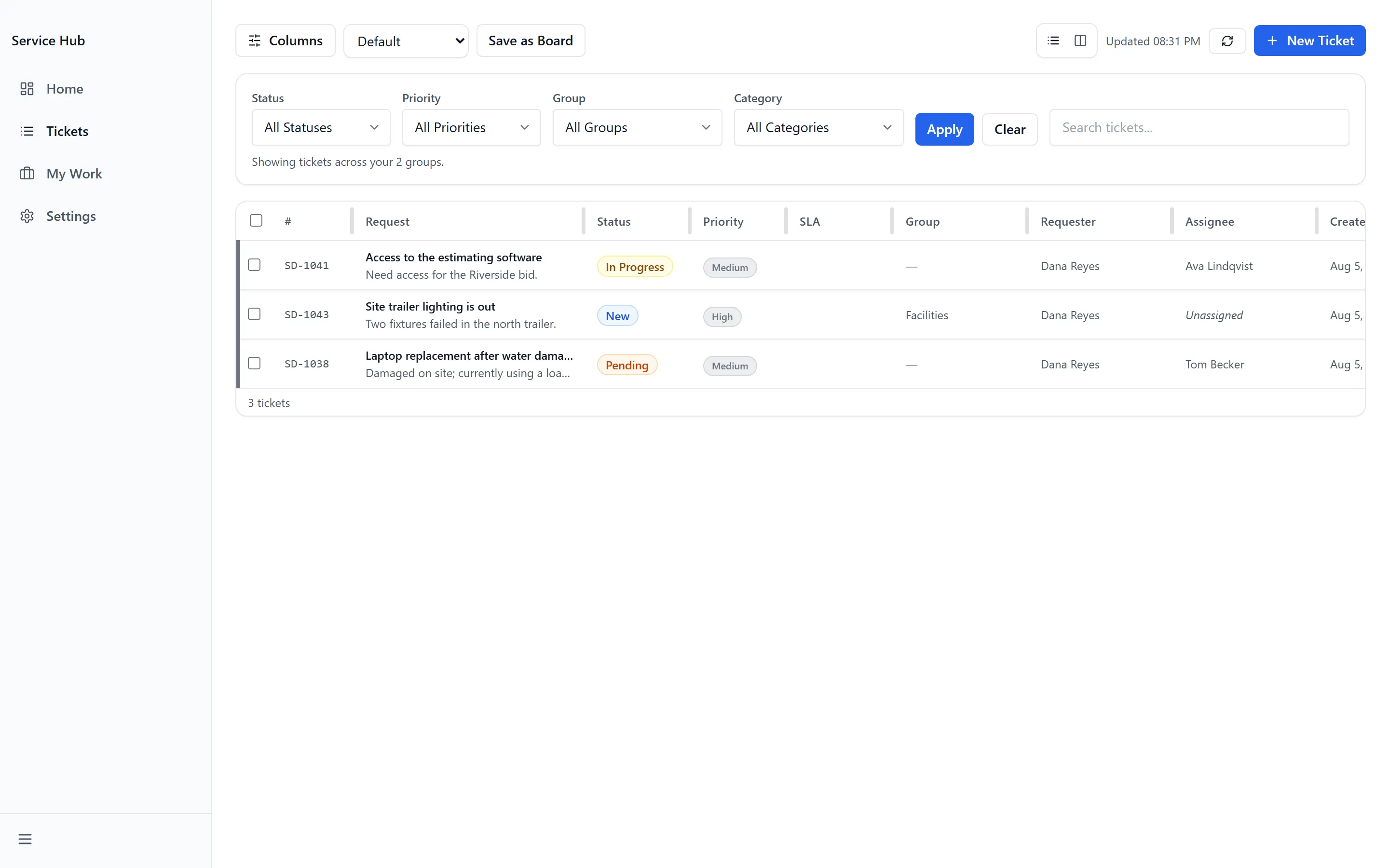This screenshot has width=1389, height=868.
Task: Click the Pending status badge
Action: (x=627, y=366)
